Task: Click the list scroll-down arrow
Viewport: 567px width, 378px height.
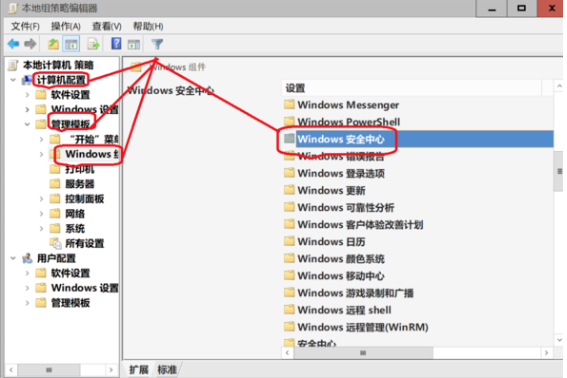Action: pos(559,340)
